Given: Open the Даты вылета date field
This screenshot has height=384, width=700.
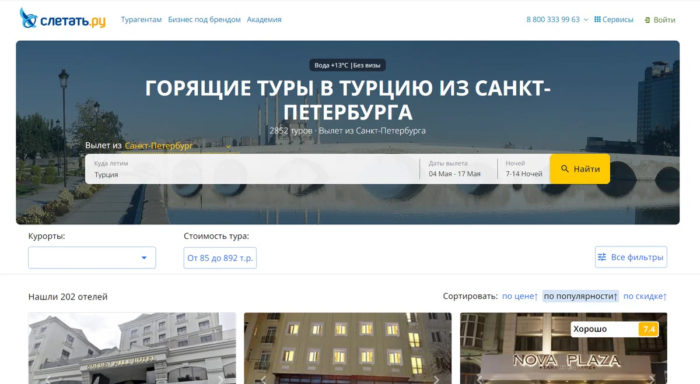Looking at the screenshot, I should [458, 169].
